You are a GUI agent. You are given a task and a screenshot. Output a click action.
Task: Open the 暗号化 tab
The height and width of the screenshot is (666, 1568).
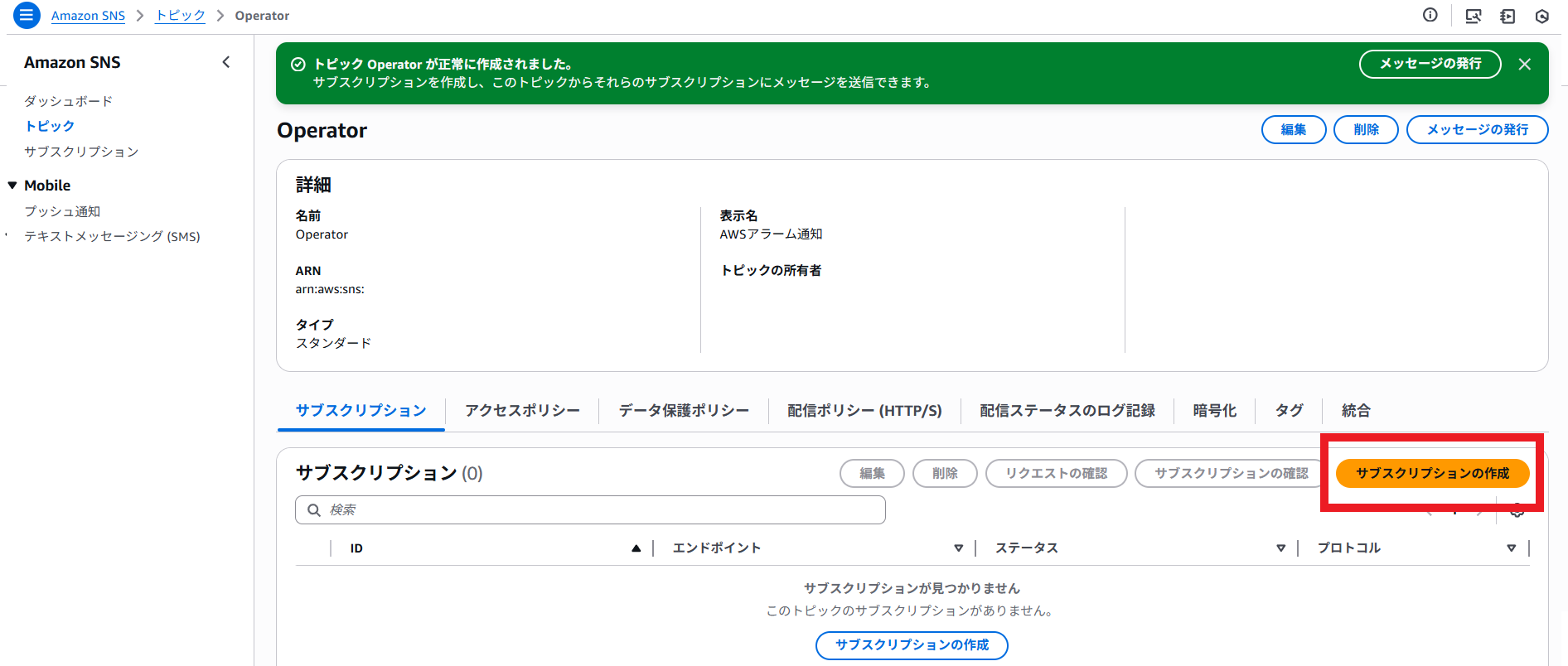(1214, 411)
